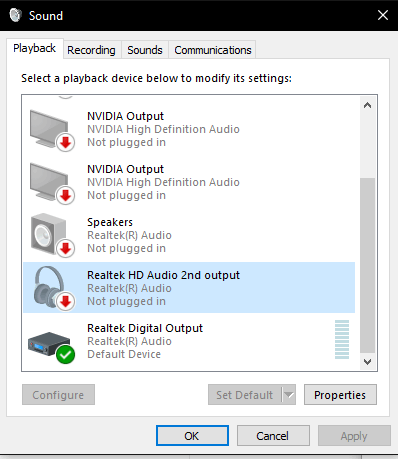
Task: Click red not-plugged-in arrow on Speakers
Action: tap(65, 249)
